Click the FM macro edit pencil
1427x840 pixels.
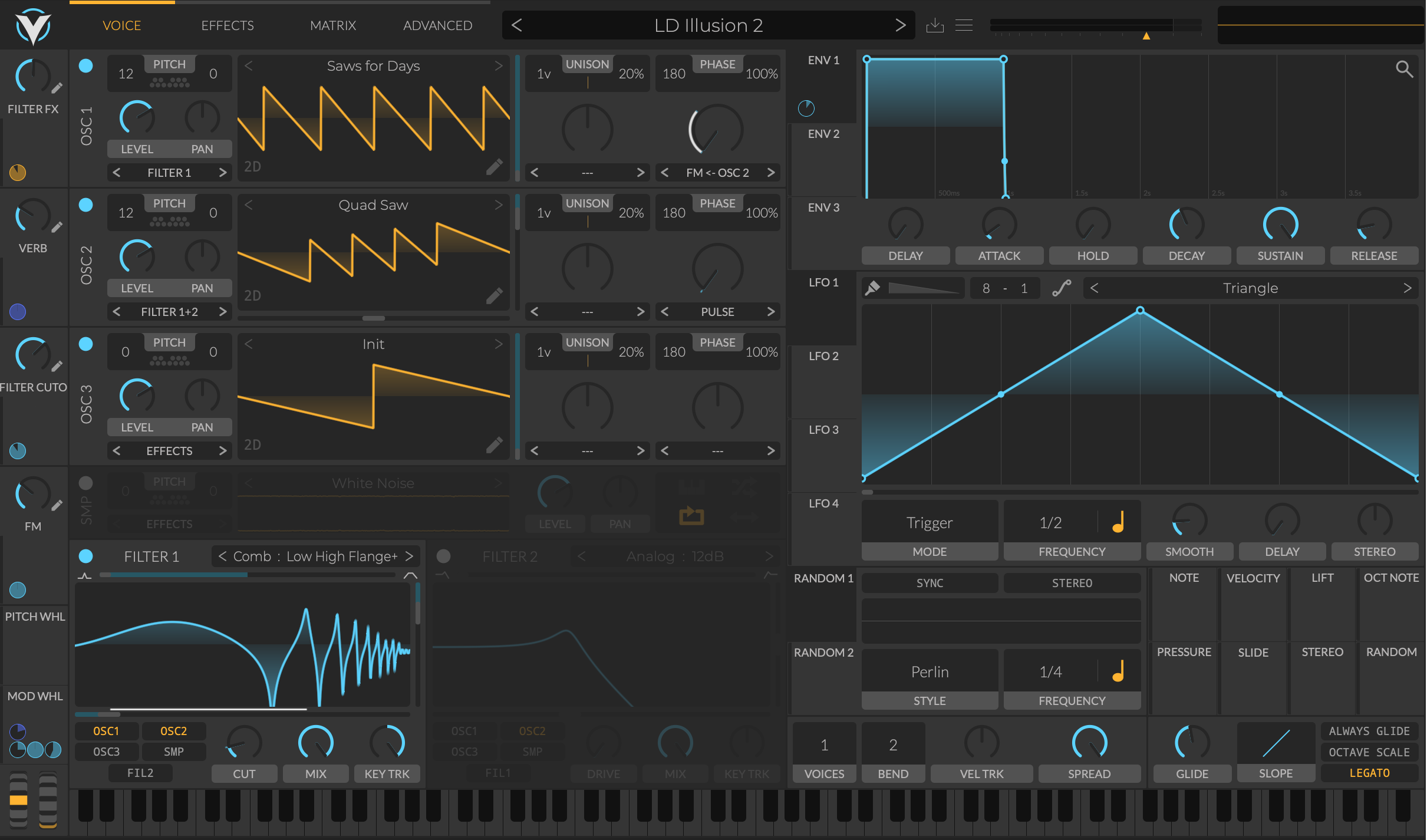(x=57, y=506)
